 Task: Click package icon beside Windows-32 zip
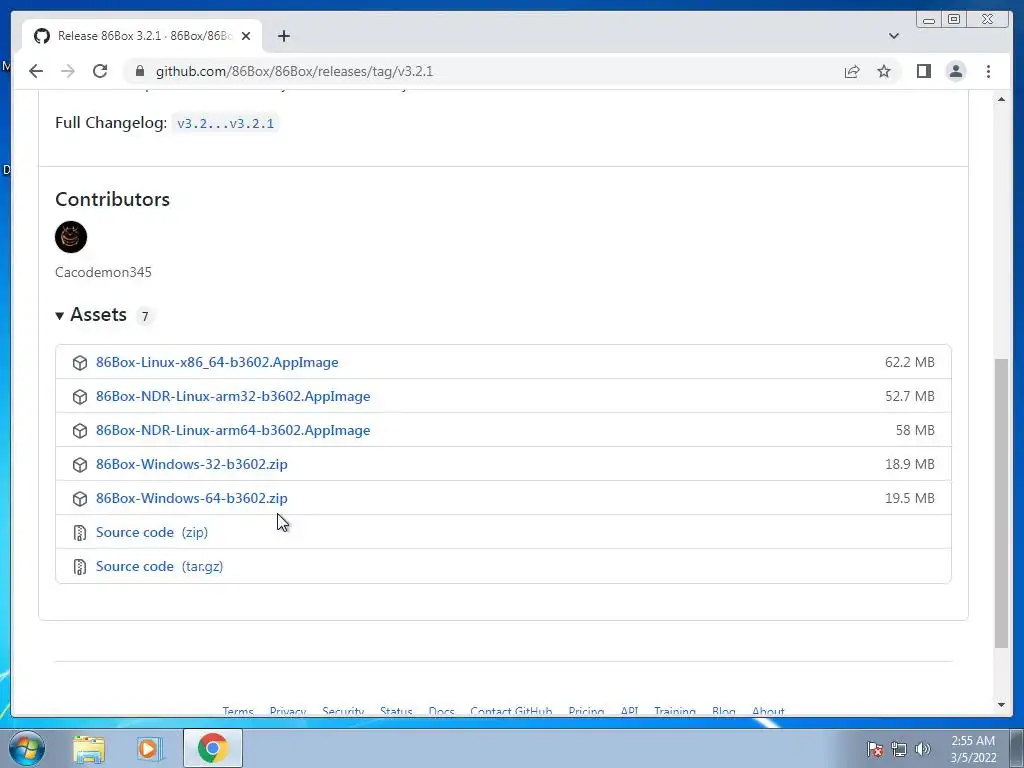click(x=80, y=465)
